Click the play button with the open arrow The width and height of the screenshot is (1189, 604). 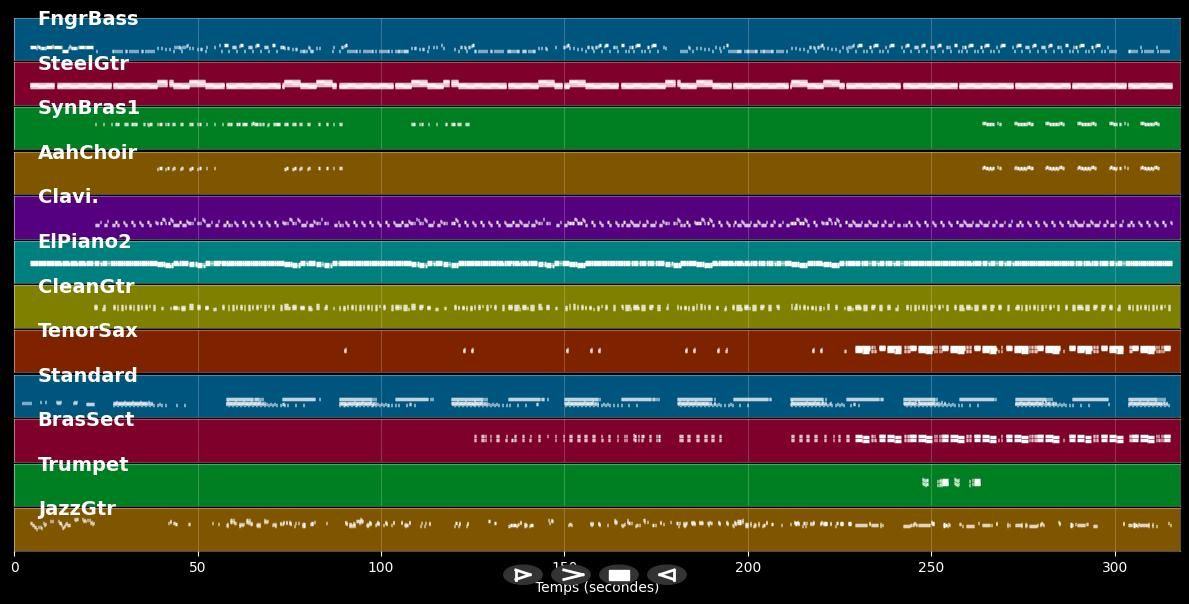click(x=571, y=575)
